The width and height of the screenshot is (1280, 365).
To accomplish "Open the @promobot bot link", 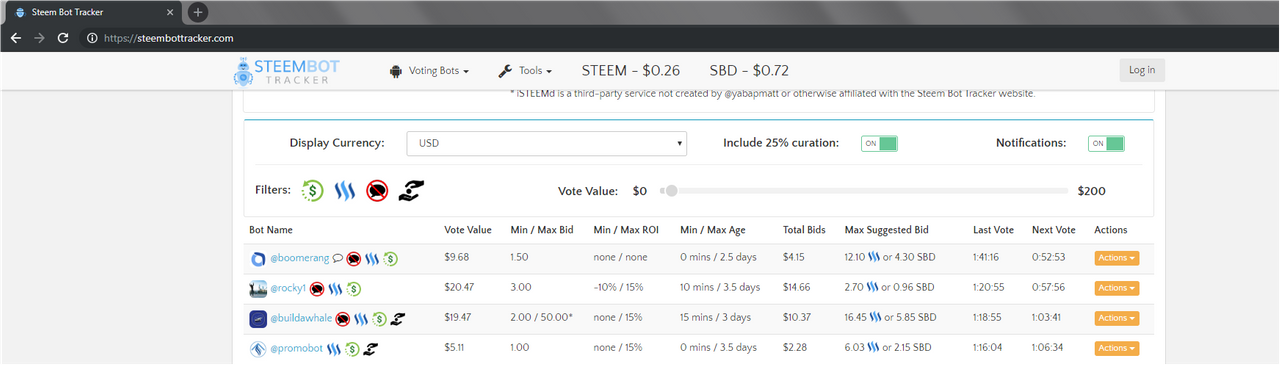I will [x=297, y=349].
